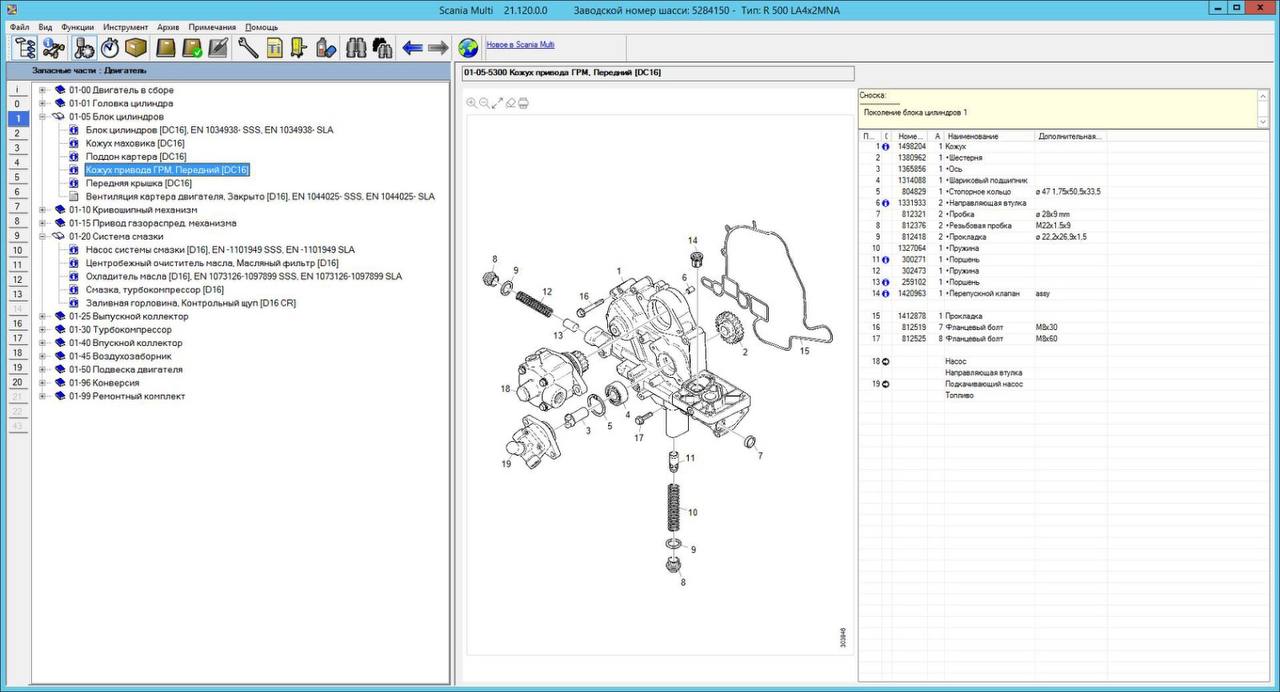Click the zoom out magnifier above diagram

click(485, 103)
